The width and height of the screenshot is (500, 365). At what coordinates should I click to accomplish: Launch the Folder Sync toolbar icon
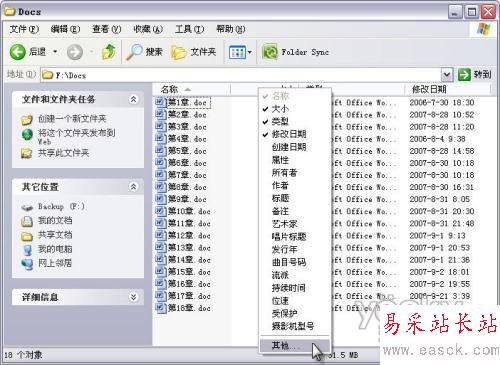coord(270,52)
